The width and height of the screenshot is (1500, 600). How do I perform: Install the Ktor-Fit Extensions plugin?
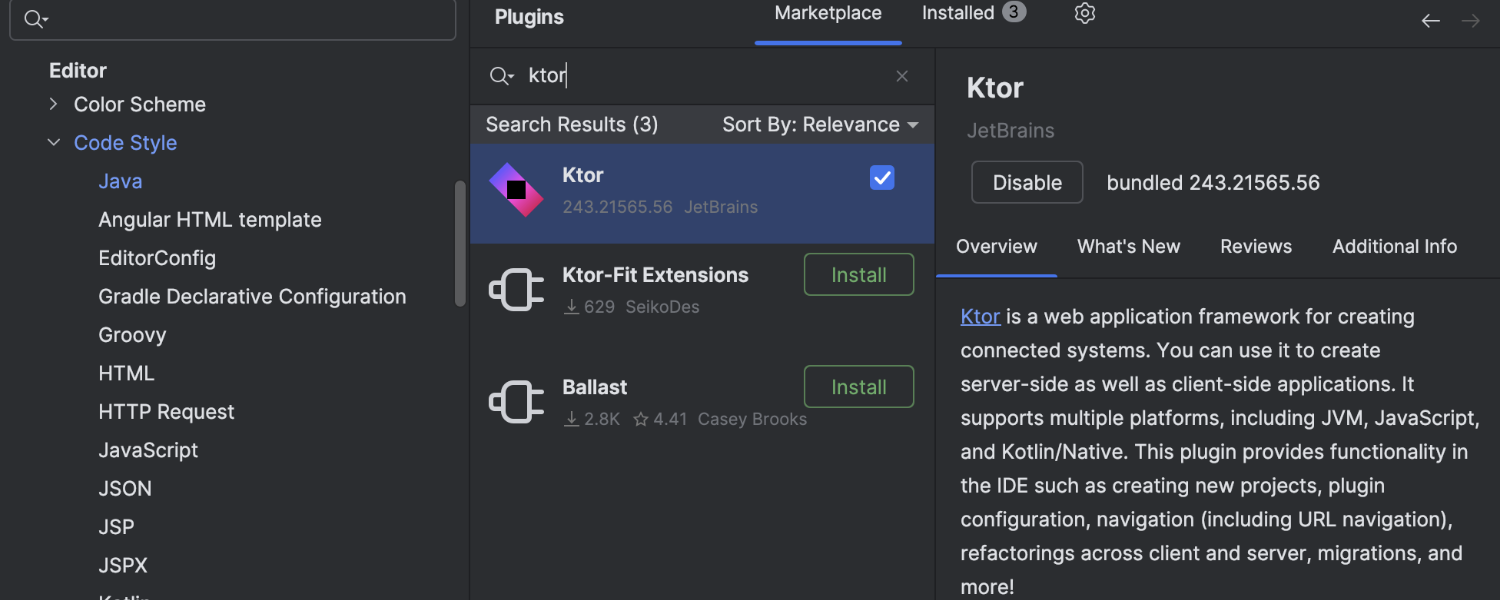(859, 275)
